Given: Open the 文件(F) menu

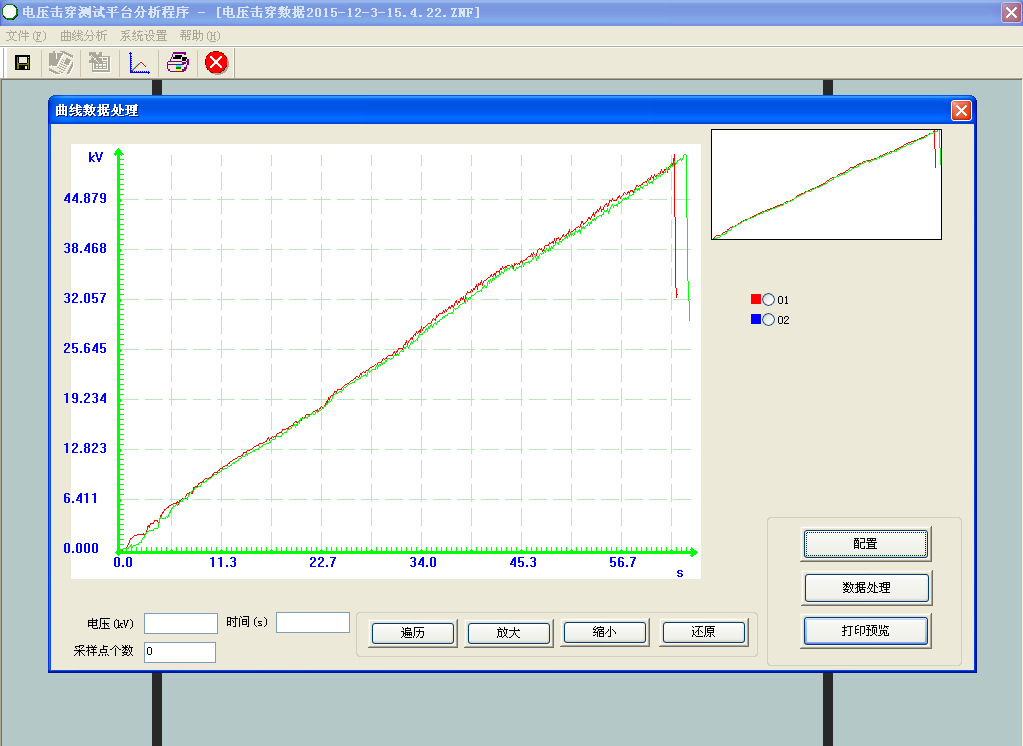Looking at the screenshot, I should (26, 36).
